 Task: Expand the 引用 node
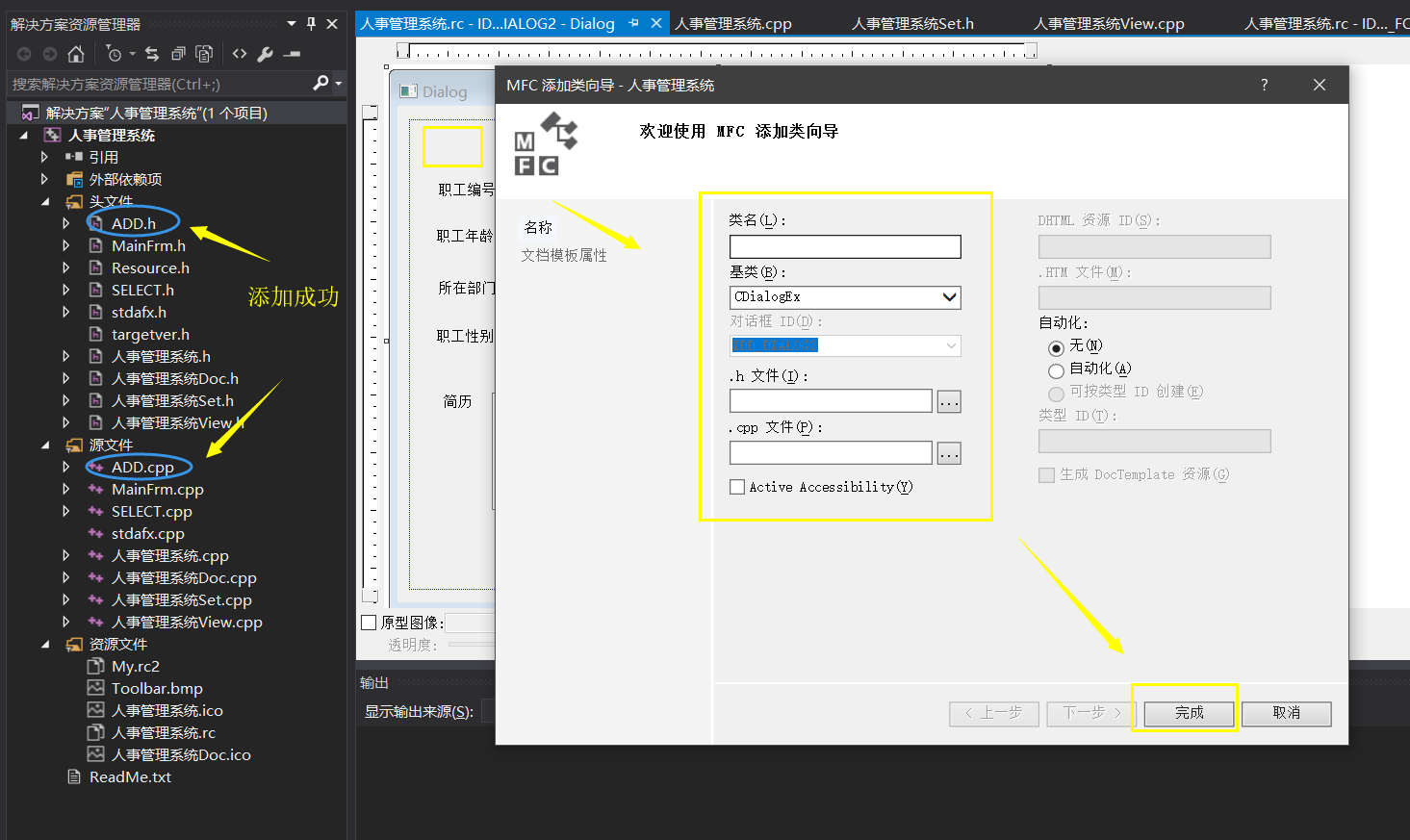44,157
